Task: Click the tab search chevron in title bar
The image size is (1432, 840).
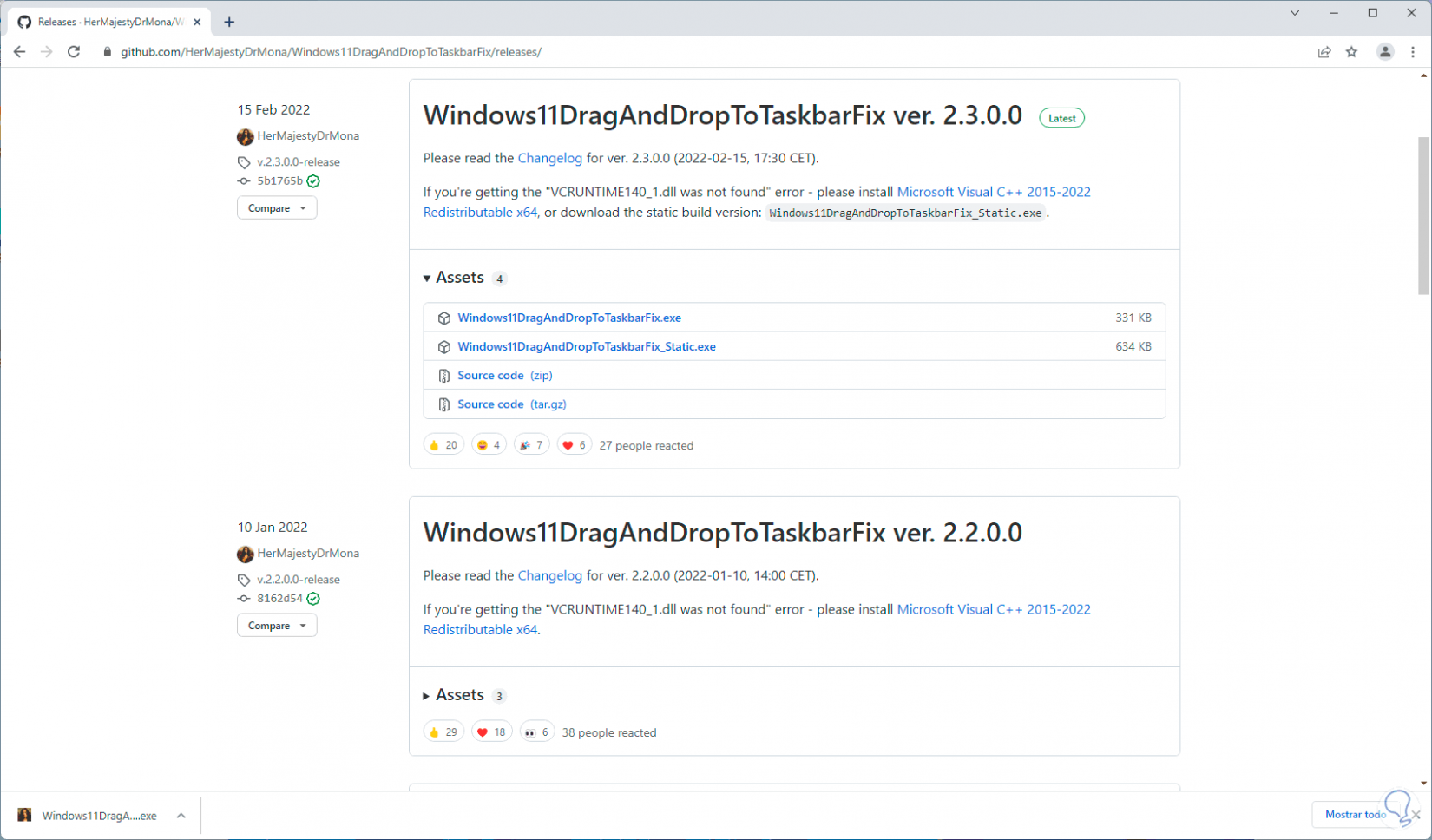Action: point(1294,13)
